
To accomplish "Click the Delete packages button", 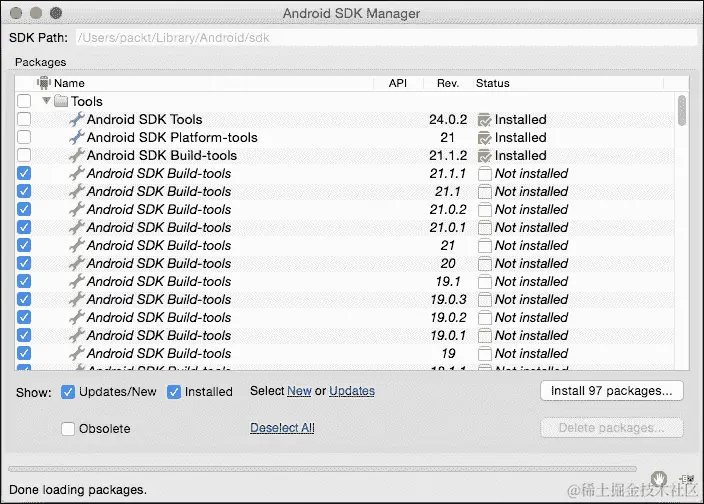I will click(612, 428).
